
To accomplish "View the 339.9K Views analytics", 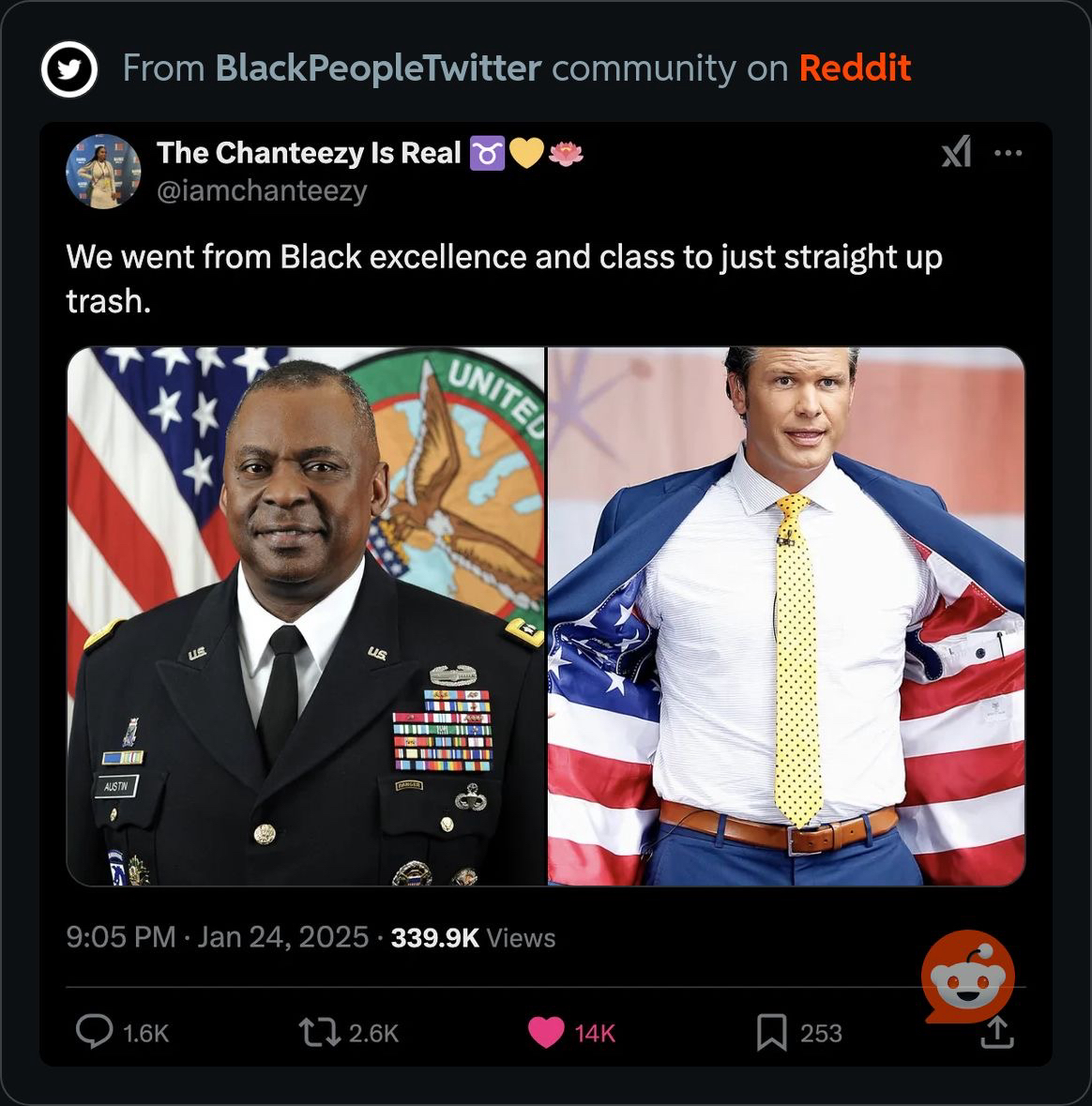I will point(474,938).
